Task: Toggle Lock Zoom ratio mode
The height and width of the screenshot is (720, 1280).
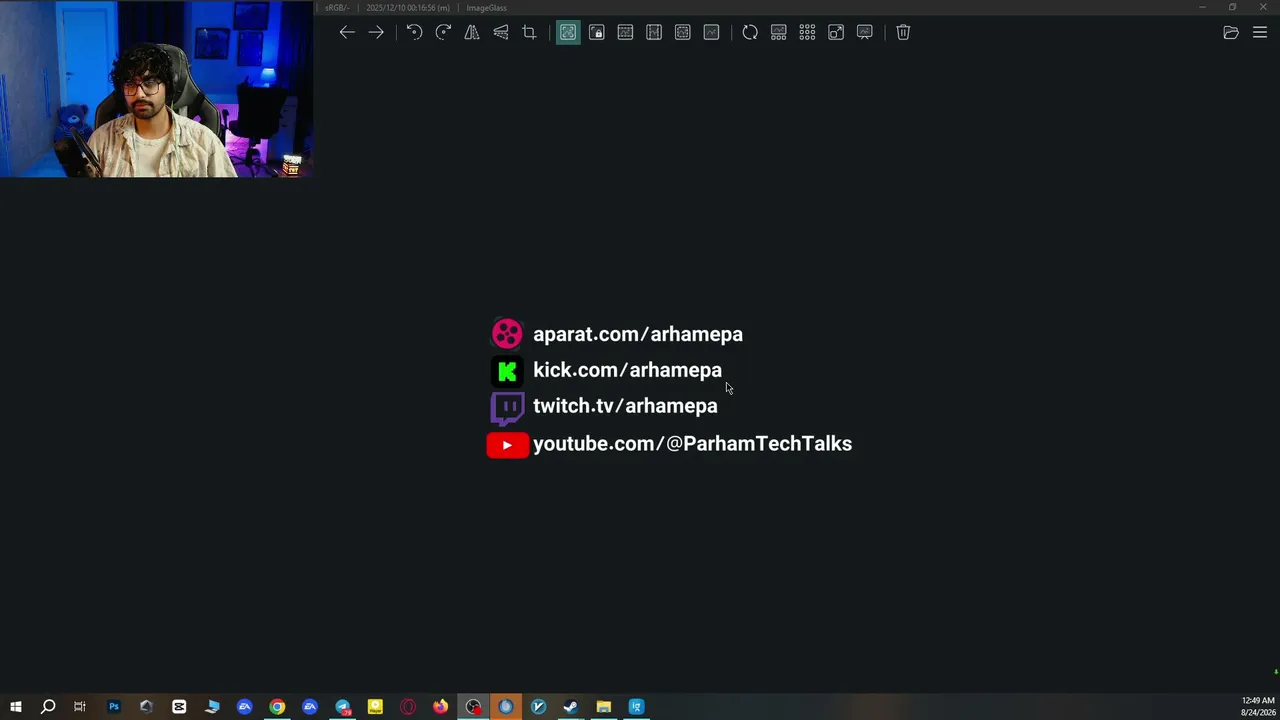Action: point(597,32)
